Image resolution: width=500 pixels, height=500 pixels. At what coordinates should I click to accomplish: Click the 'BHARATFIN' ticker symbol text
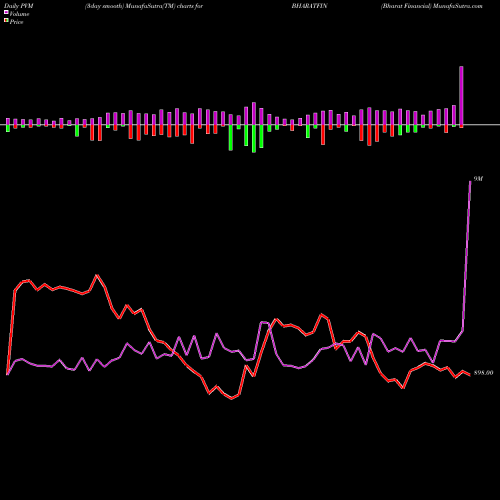pyautogui.click(x=309, y=6)
